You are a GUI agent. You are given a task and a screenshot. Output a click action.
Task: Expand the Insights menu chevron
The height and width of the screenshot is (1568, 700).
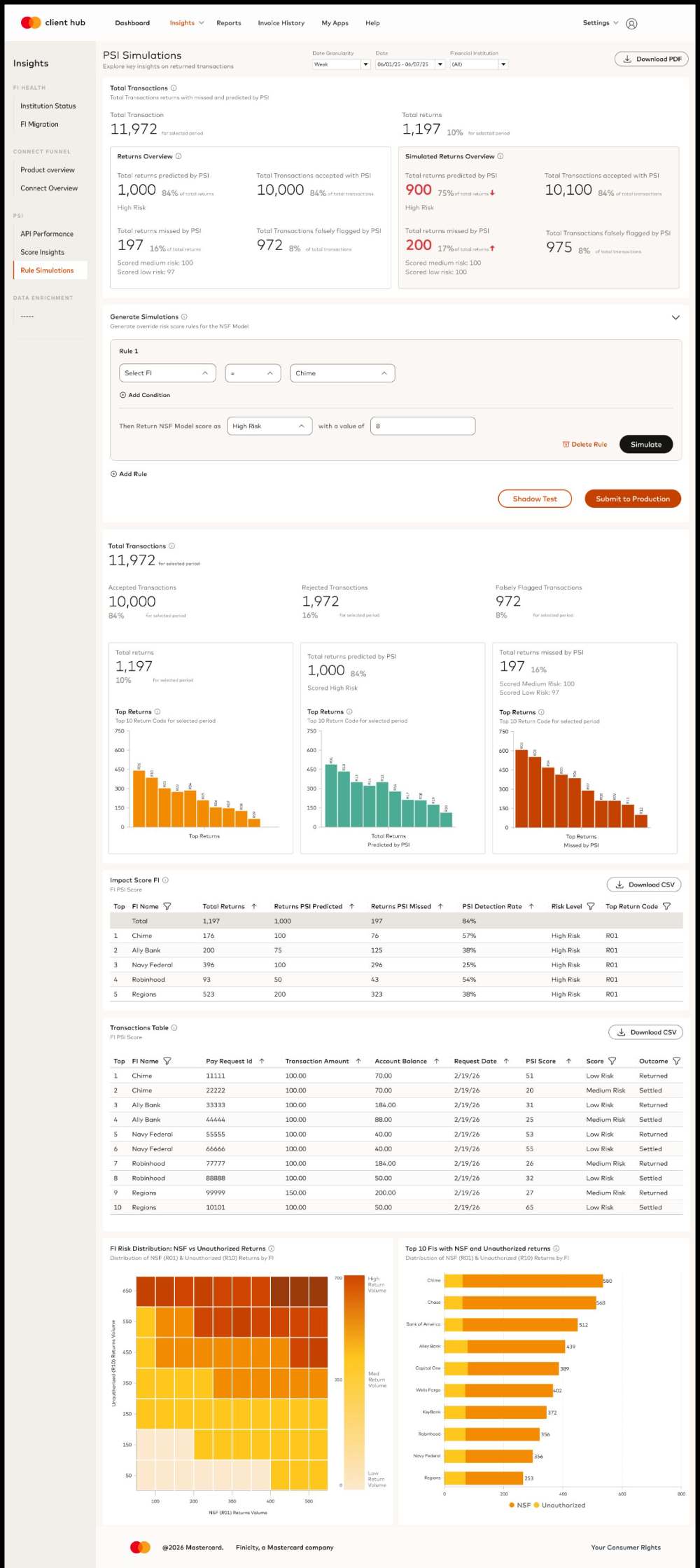(202, 23)
